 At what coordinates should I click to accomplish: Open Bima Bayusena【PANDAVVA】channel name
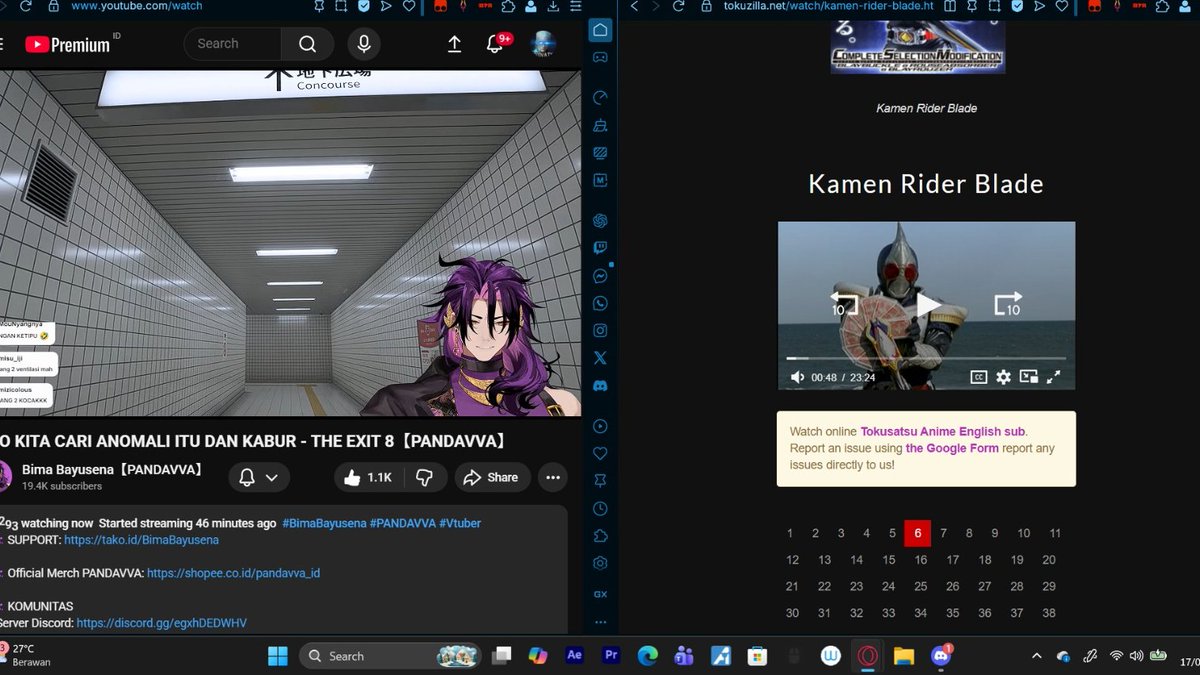(112, 469)
